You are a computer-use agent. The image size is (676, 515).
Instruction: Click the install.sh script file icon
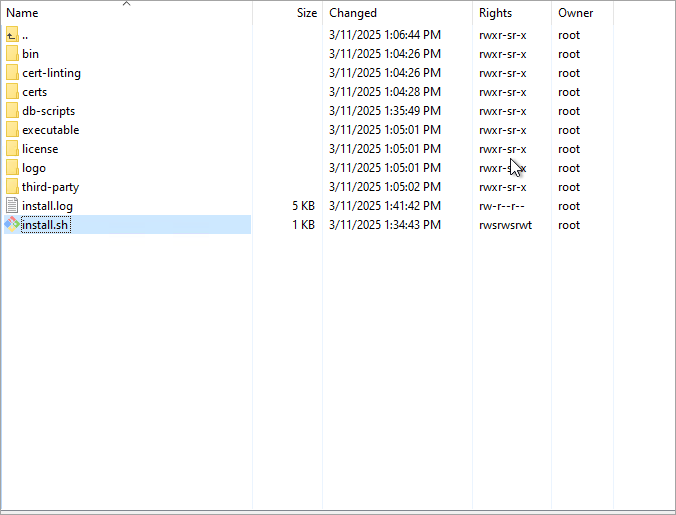tap(12, 225)
